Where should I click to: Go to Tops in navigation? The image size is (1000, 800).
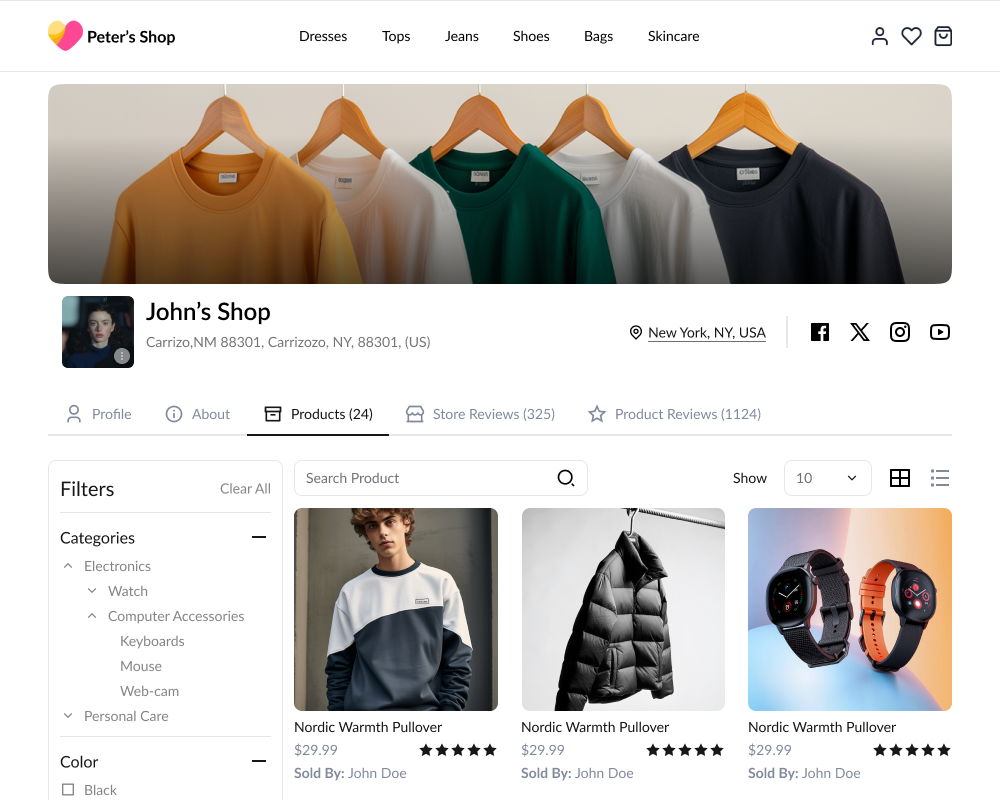396,36
